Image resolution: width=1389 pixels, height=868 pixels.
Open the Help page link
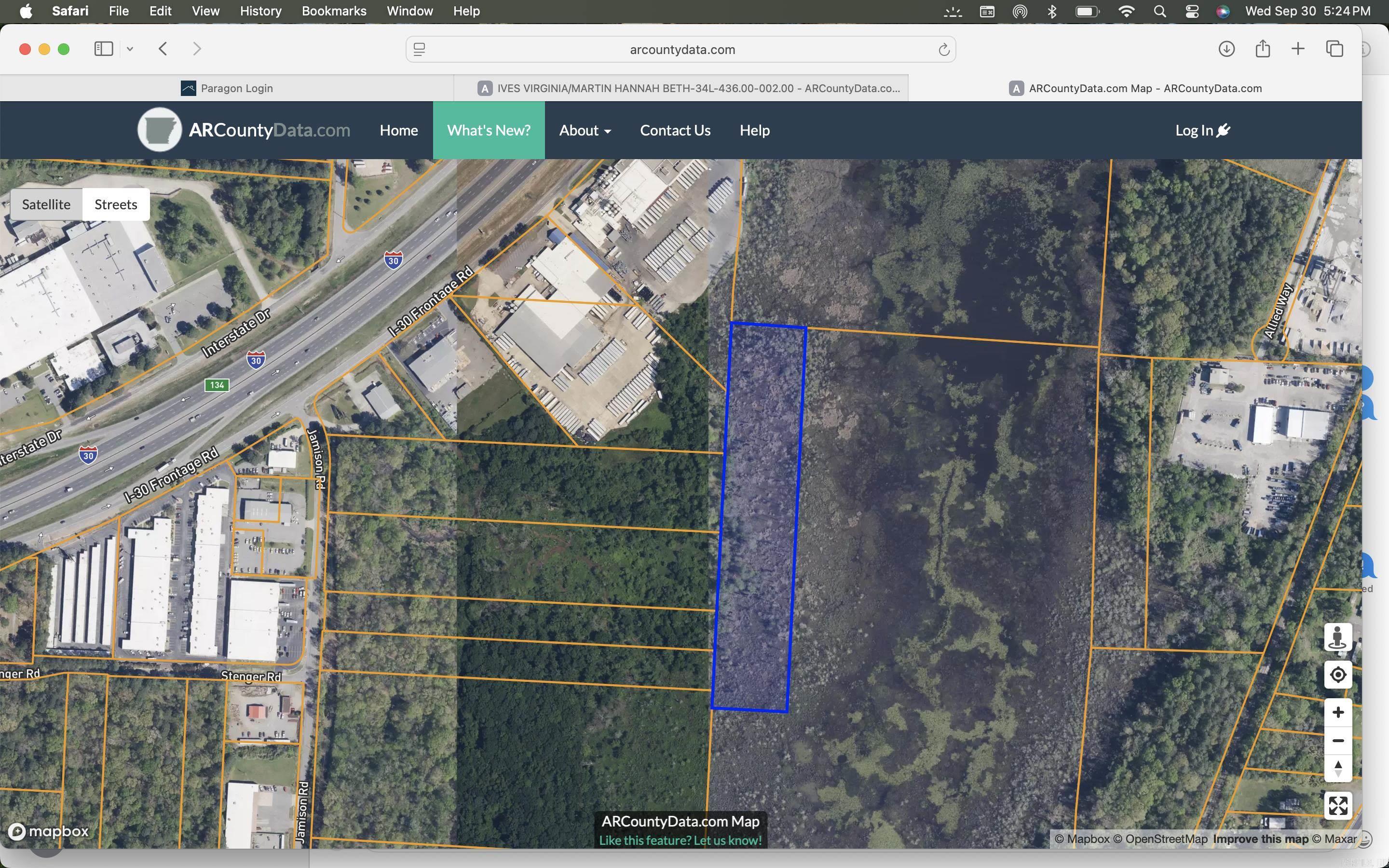point(754,130)
